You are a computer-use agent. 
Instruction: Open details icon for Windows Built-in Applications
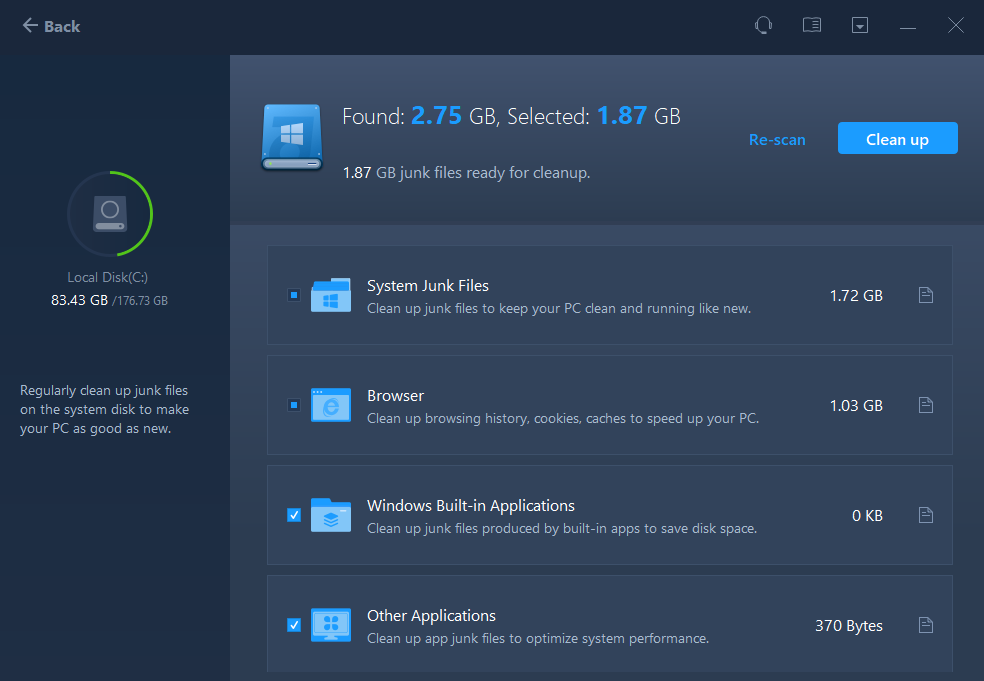[x=926, y=515]
